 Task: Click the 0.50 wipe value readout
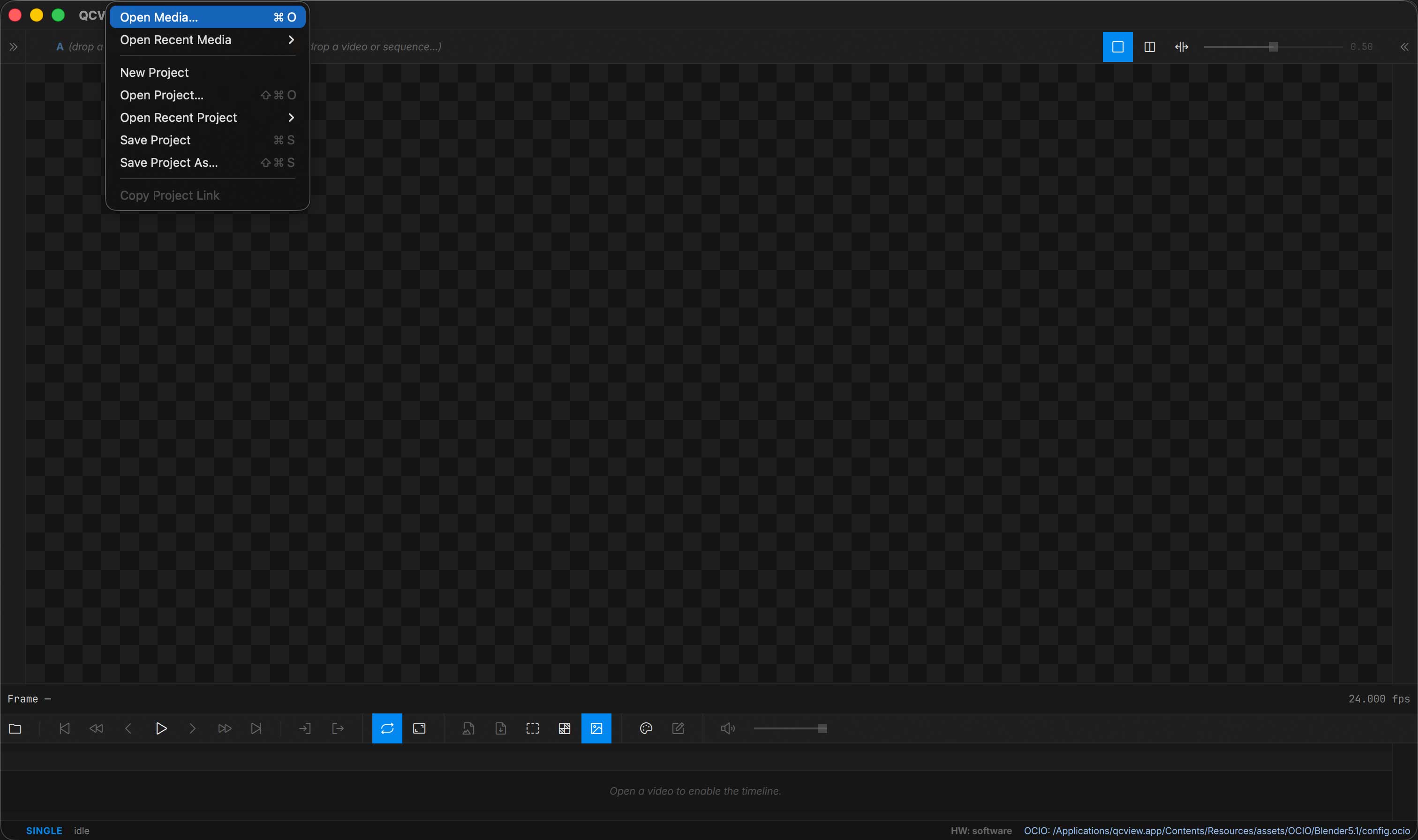[1361, 47]
